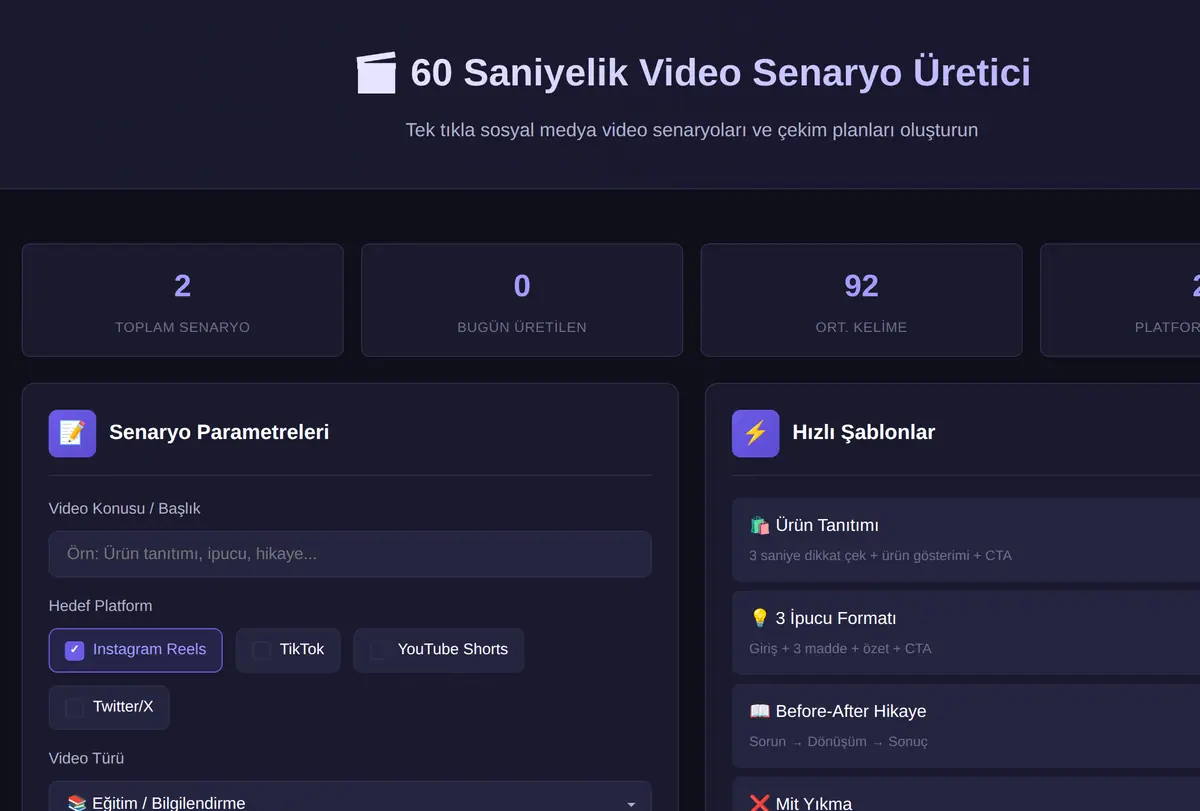Viewport: 1200px width, 811px height.
Task: Choose the 3 İpucu Formatı template
Action: [966, 631]
